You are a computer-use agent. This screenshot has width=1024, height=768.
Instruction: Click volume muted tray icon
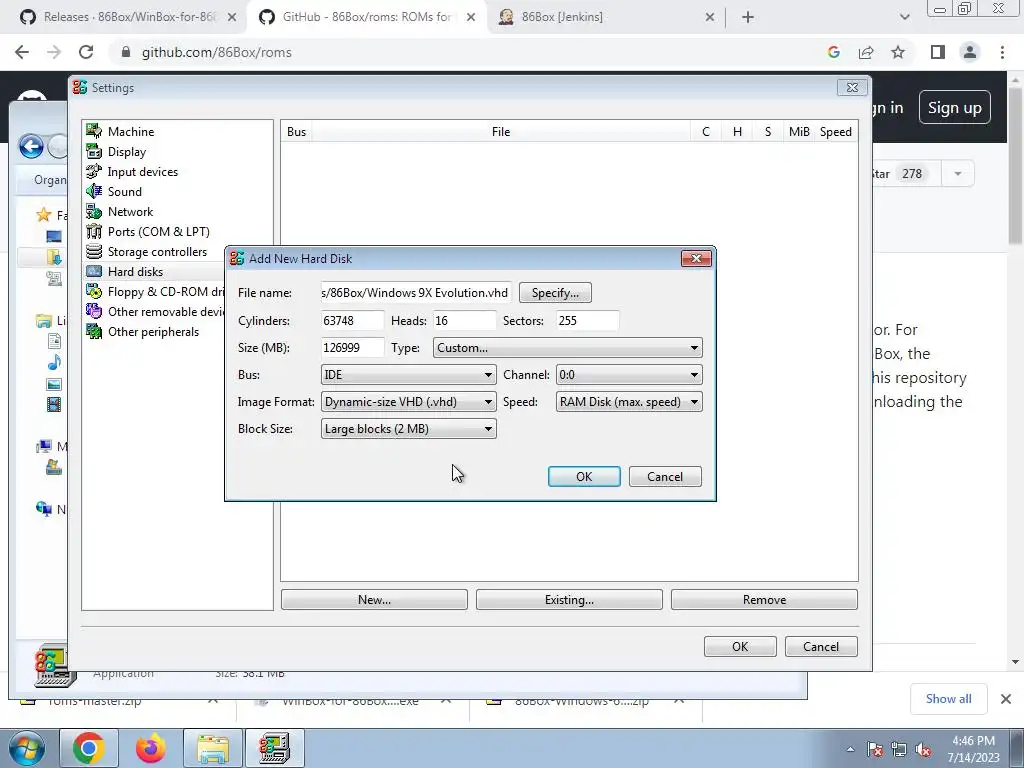click(923, 750)
